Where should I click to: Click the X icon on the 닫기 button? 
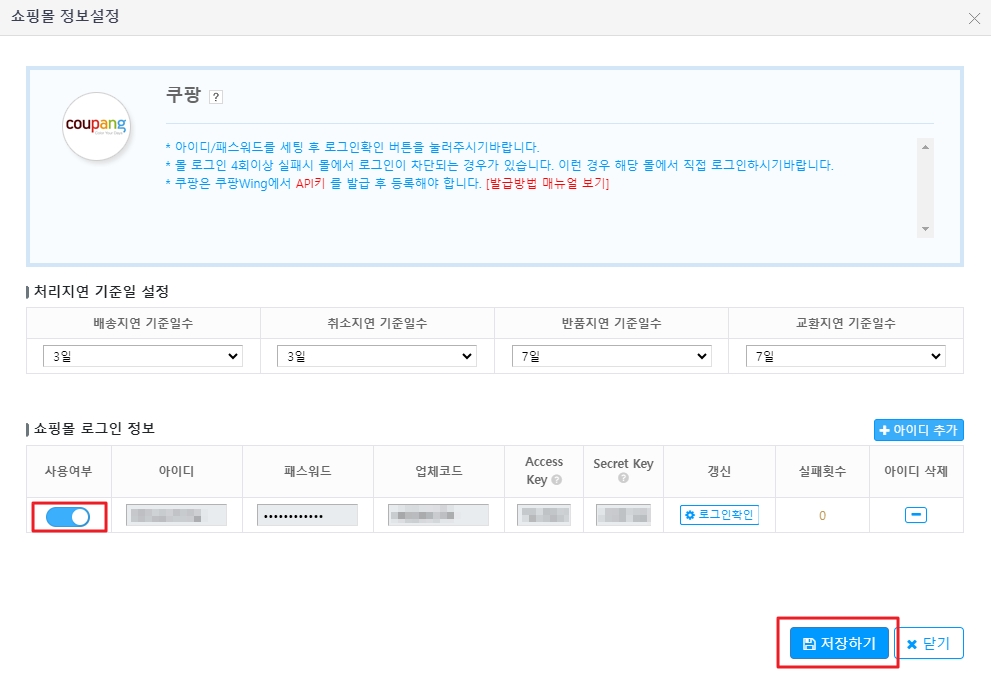click(914, 643)
